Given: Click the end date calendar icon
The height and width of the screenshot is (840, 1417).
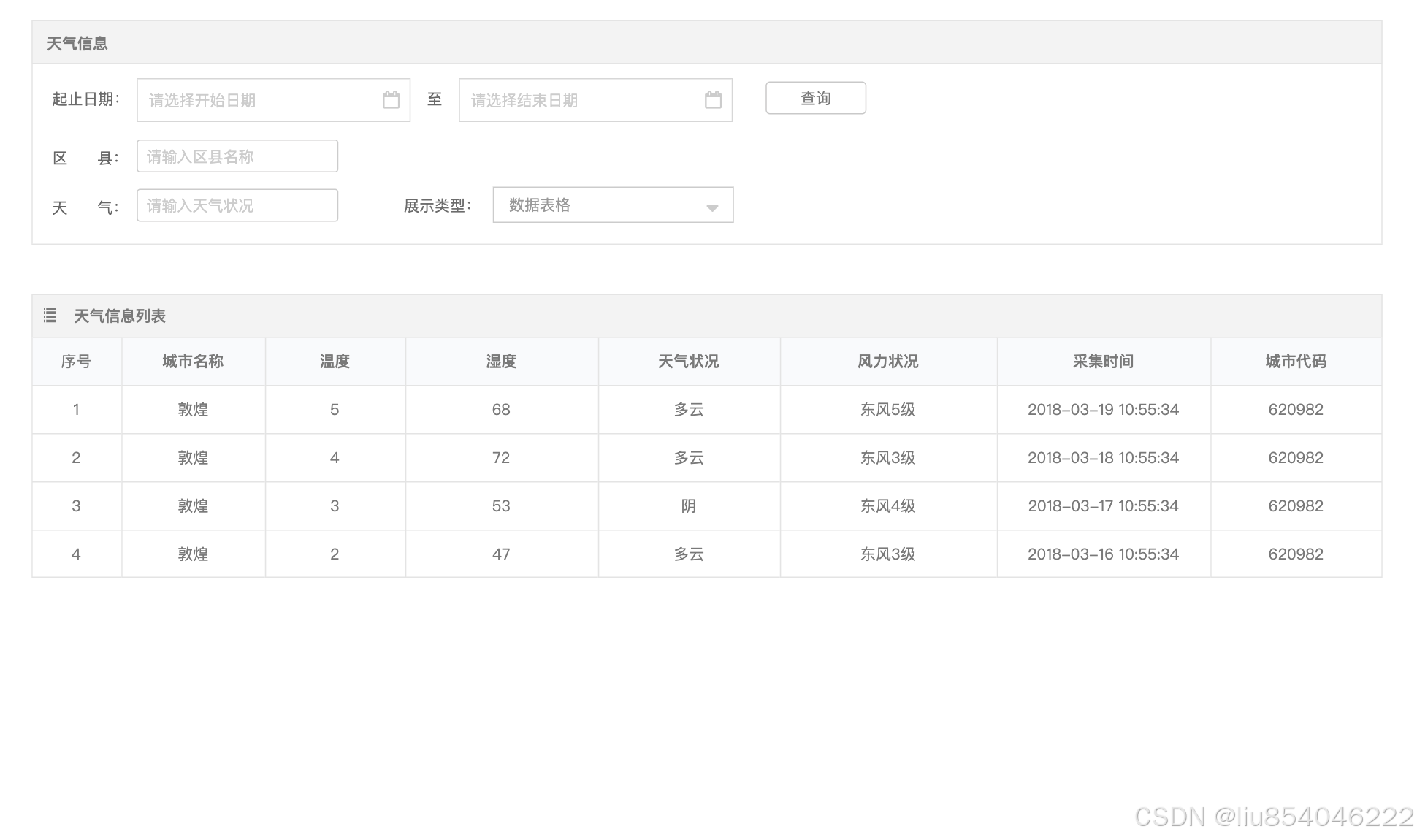Looking at the screenshot, I should pos(713,100).
